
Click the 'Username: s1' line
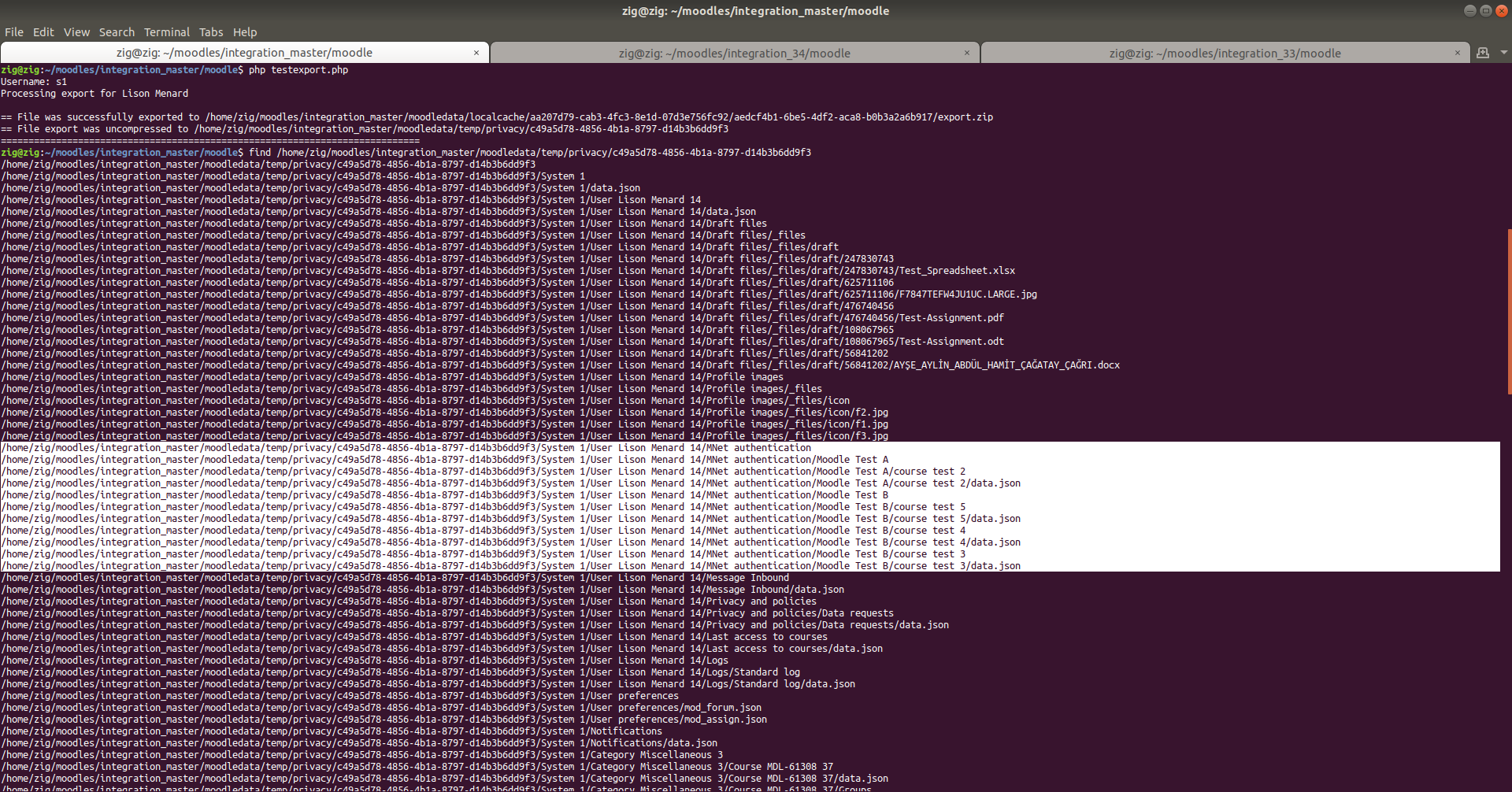click(34, 82)
